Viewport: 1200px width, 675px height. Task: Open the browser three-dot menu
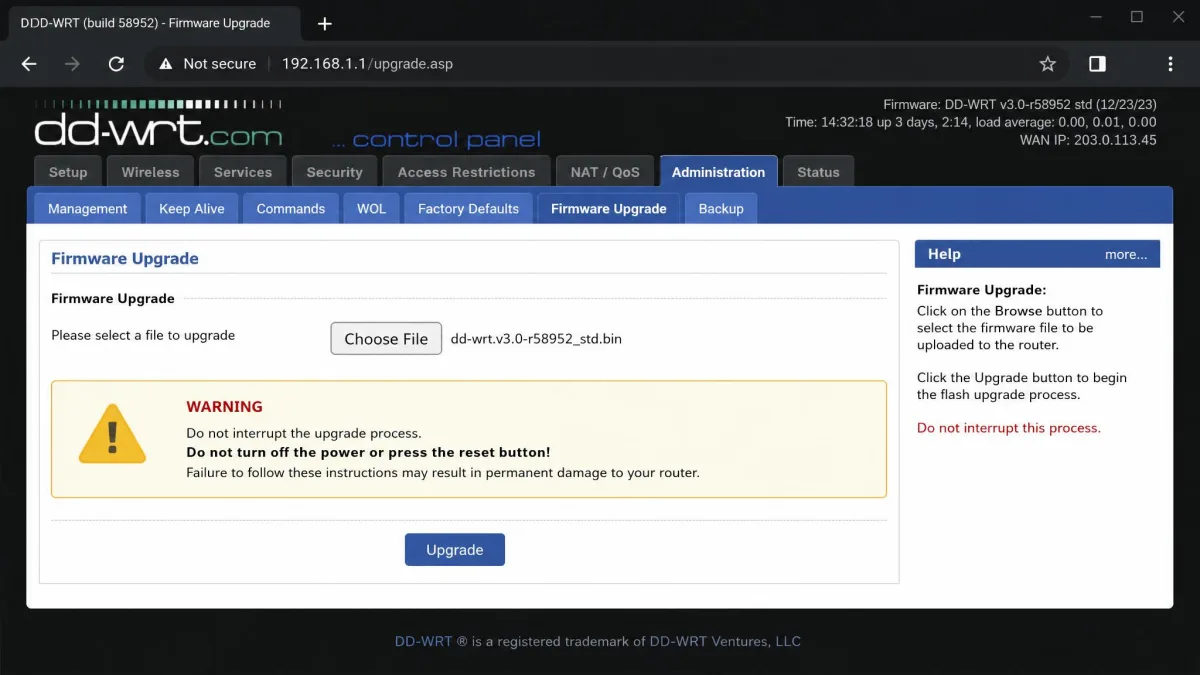1170,64
